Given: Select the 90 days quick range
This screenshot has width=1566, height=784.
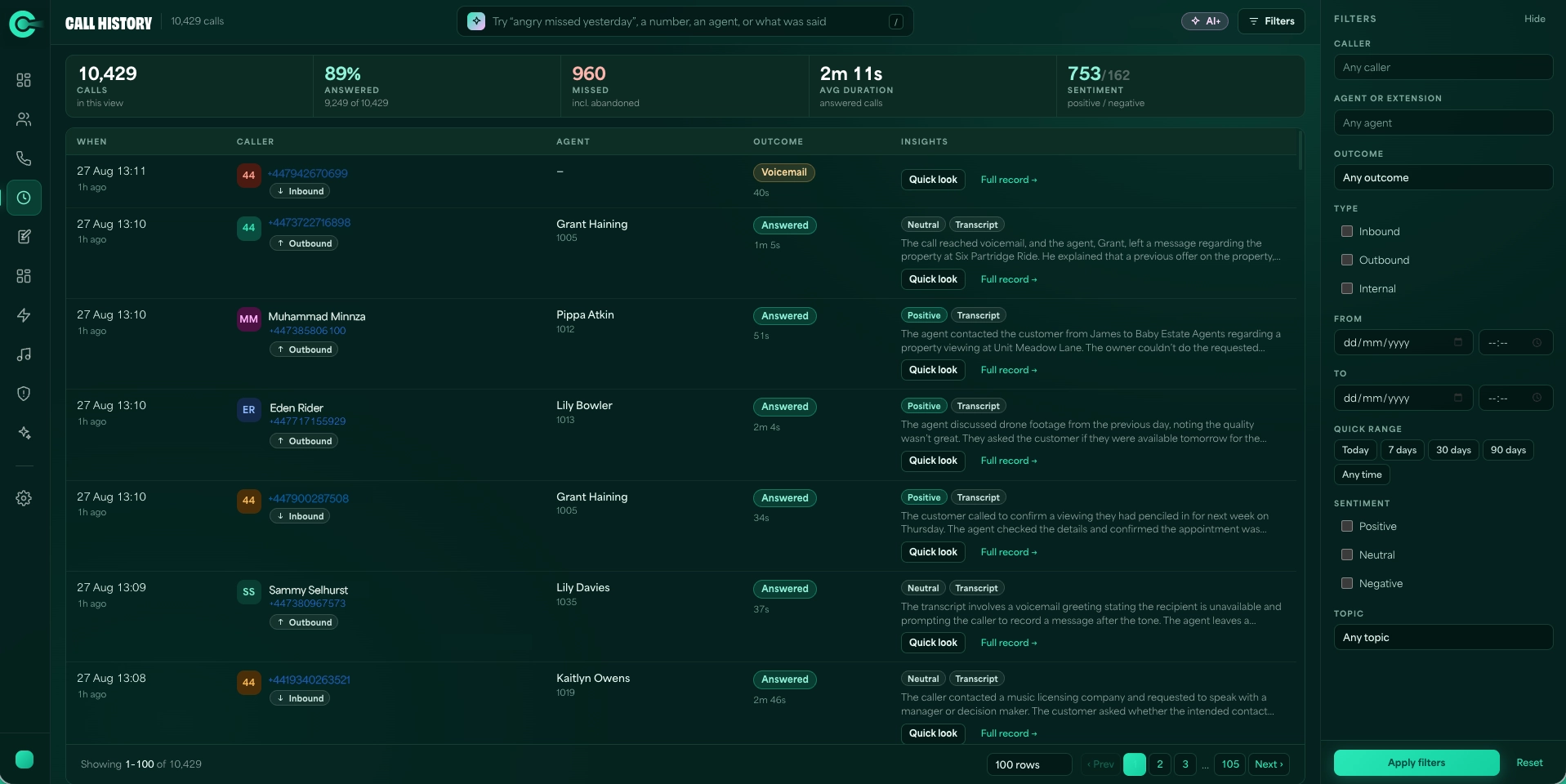Looking at the screenshot, I should click(1508, 450).
